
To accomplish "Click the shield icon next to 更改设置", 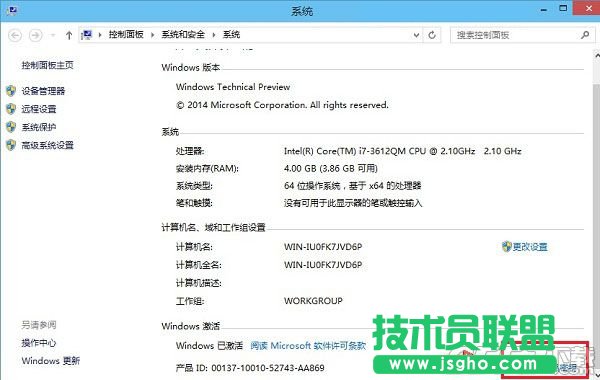I will coord(507,246).
